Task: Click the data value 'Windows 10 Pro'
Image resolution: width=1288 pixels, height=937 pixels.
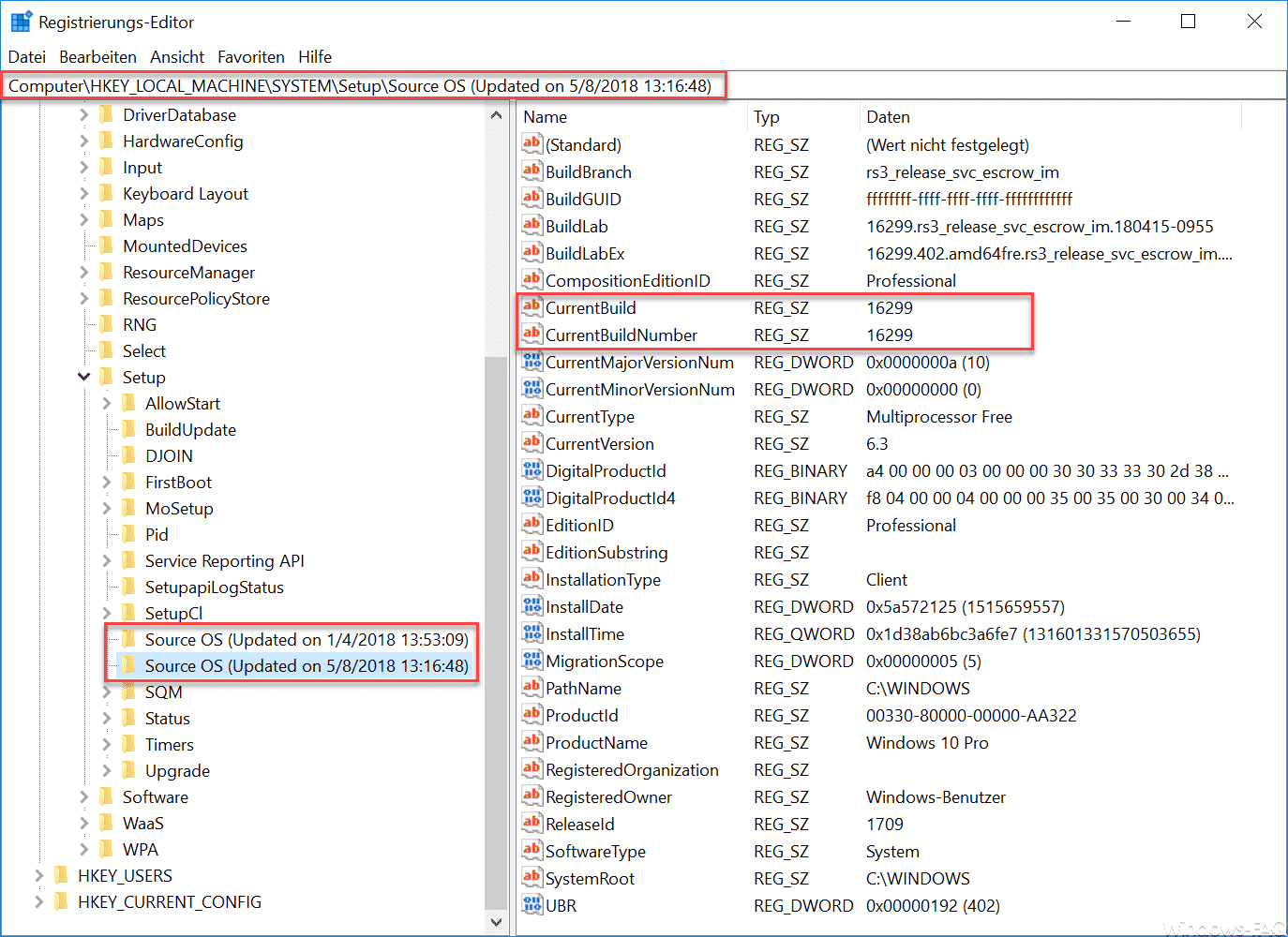Action: click(927, 742)
